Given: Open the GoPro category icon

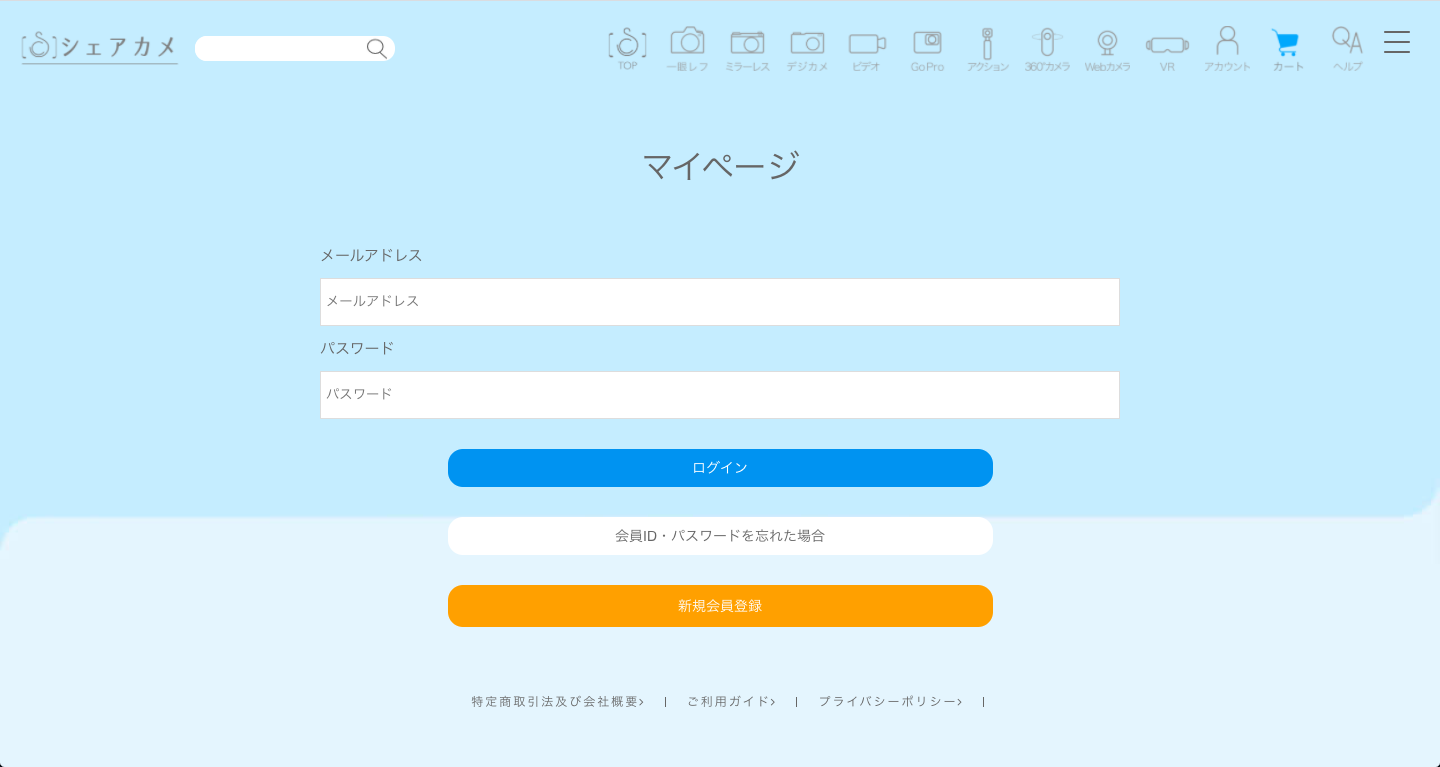Looking at the screenshot, I should (927, 49).
